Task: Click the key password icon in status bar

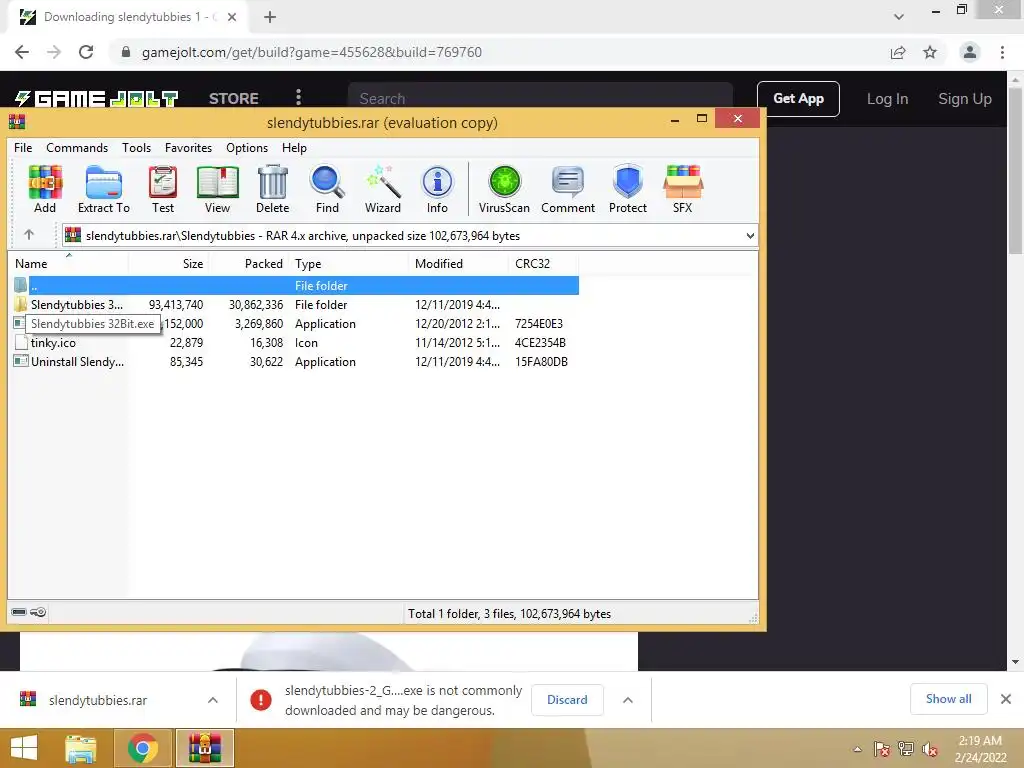Action: click(39, 612)
